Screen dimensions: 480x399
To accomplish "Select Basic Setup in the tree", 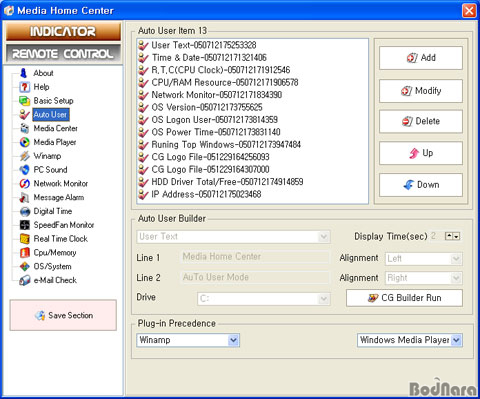I will 53,101.
